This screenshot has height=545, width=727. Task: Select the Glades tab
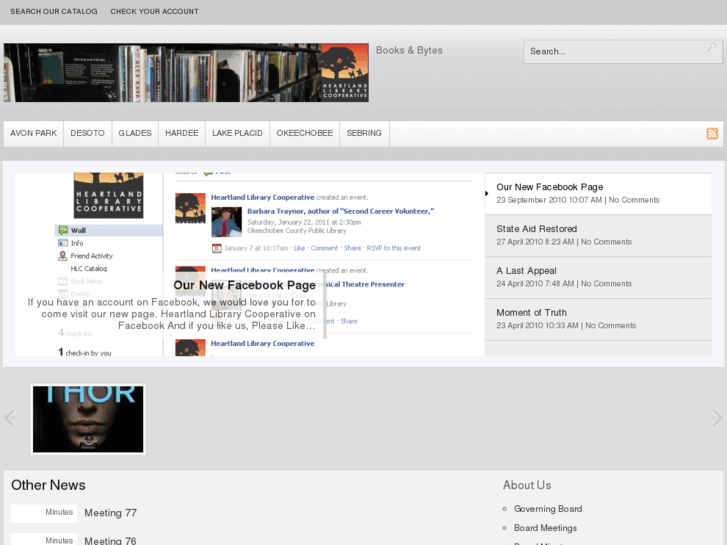[135, 134]
